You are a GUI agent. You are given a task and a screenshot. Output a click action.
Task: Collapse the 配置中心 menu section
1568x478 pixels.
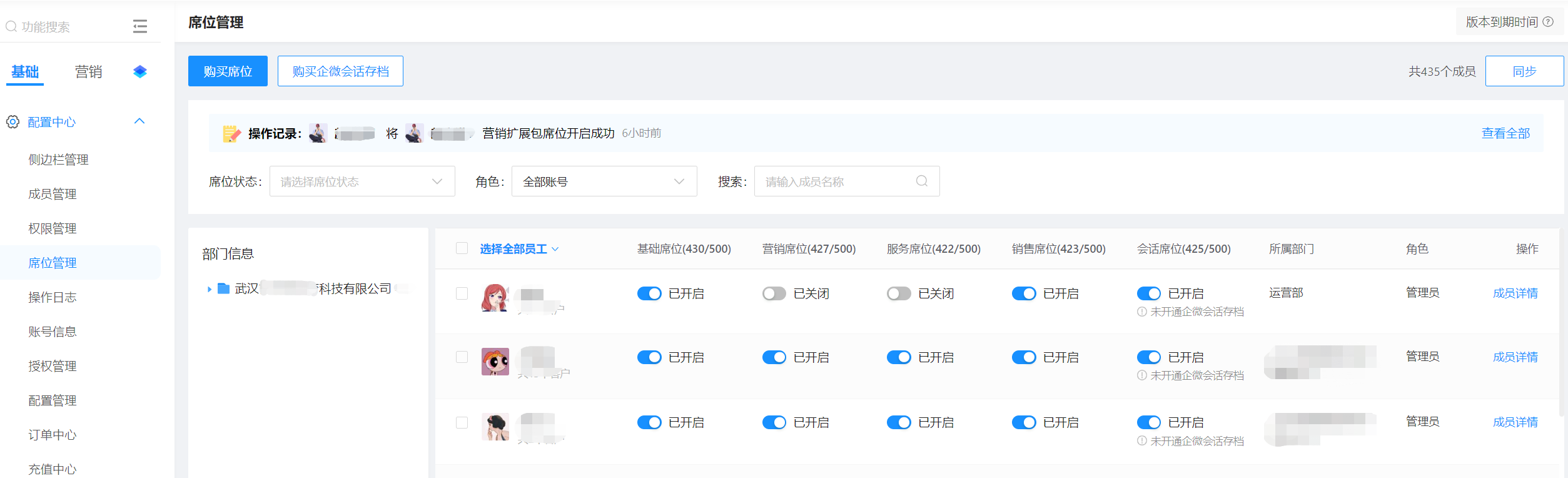pos(140,121)
